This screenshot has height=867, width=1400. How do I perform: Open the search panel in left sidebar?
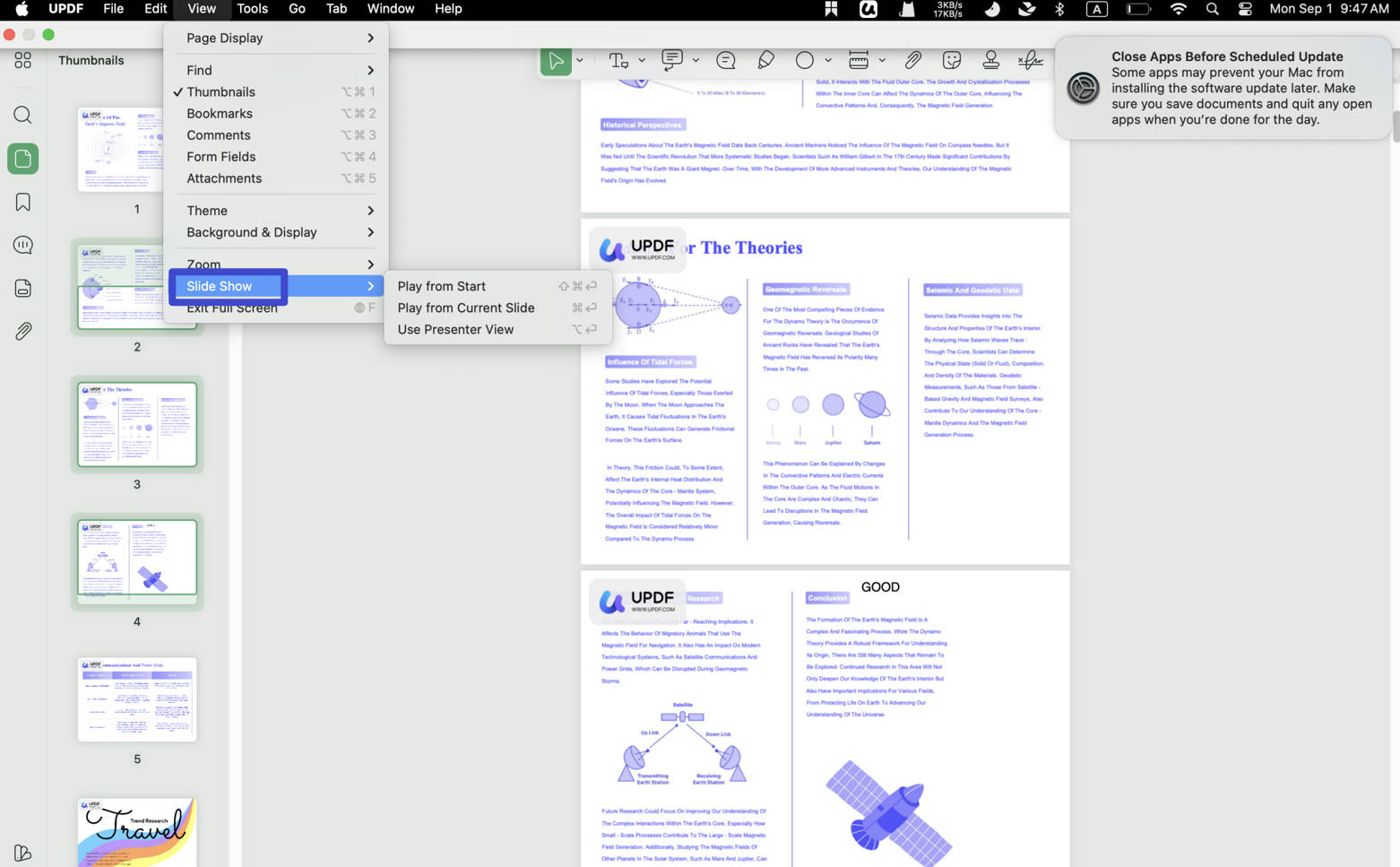pos(23,115)
